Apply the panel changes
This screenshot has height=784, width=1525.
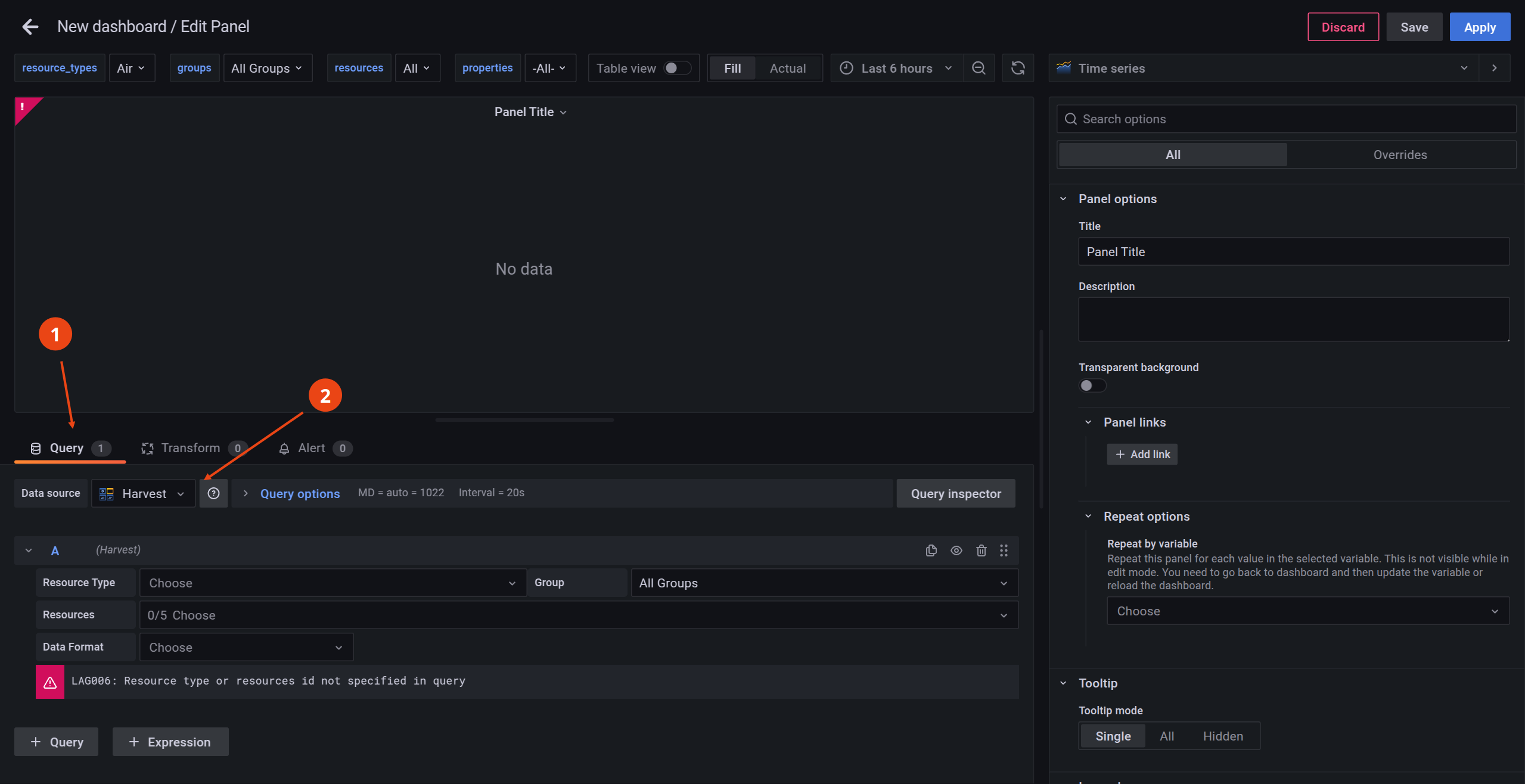(x=1480, y=27)
